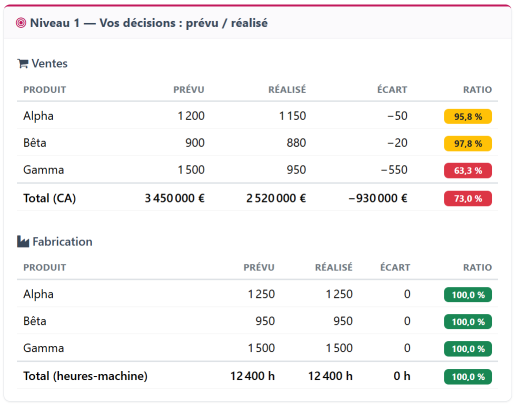Click the total écart 0 h
The height and width of the screenshot is (405, 516).
pyautogui.click(x=402, y=376)
